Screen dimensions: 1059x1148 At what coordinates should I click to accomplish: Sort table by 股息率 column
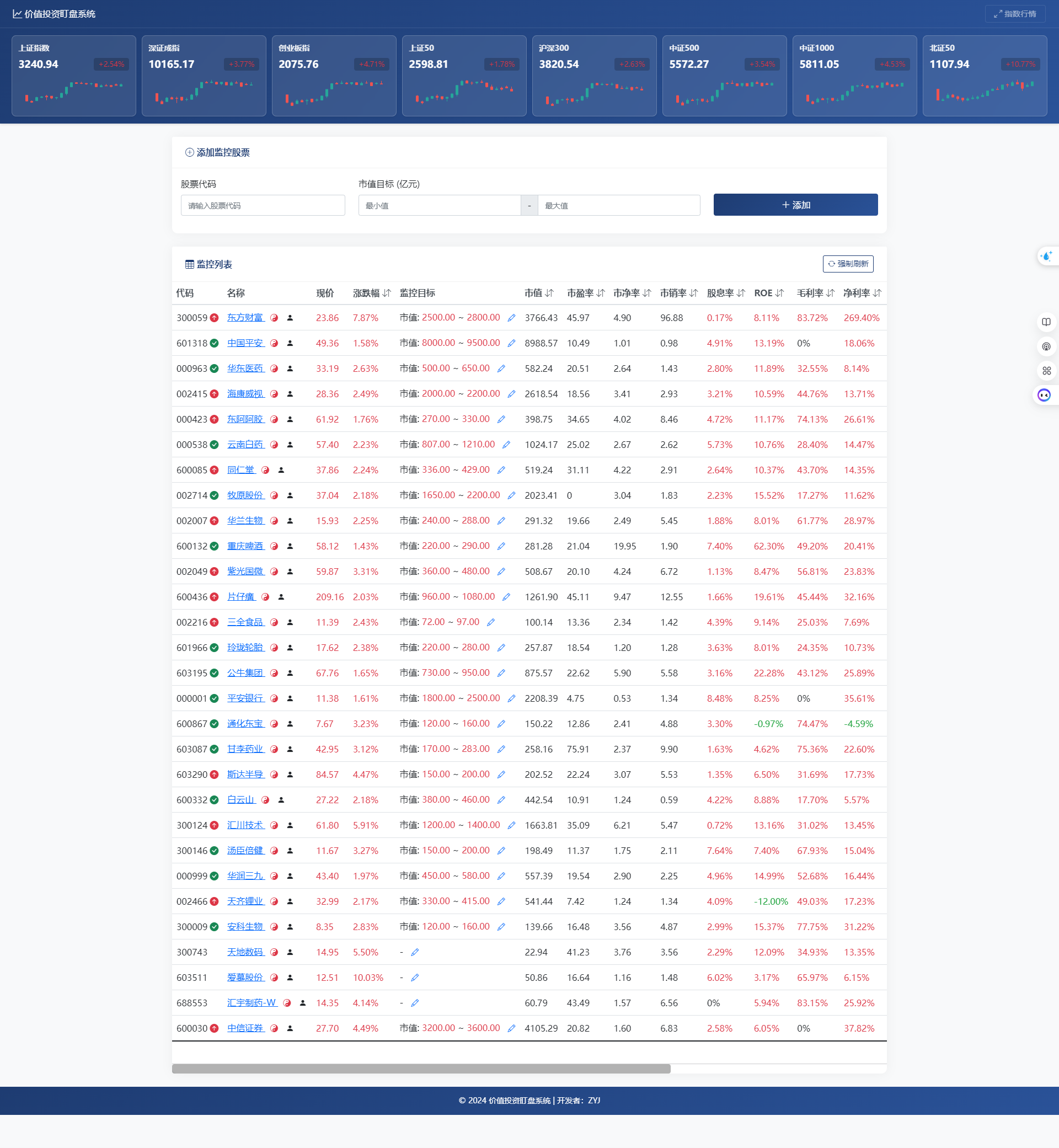point(741,293)
